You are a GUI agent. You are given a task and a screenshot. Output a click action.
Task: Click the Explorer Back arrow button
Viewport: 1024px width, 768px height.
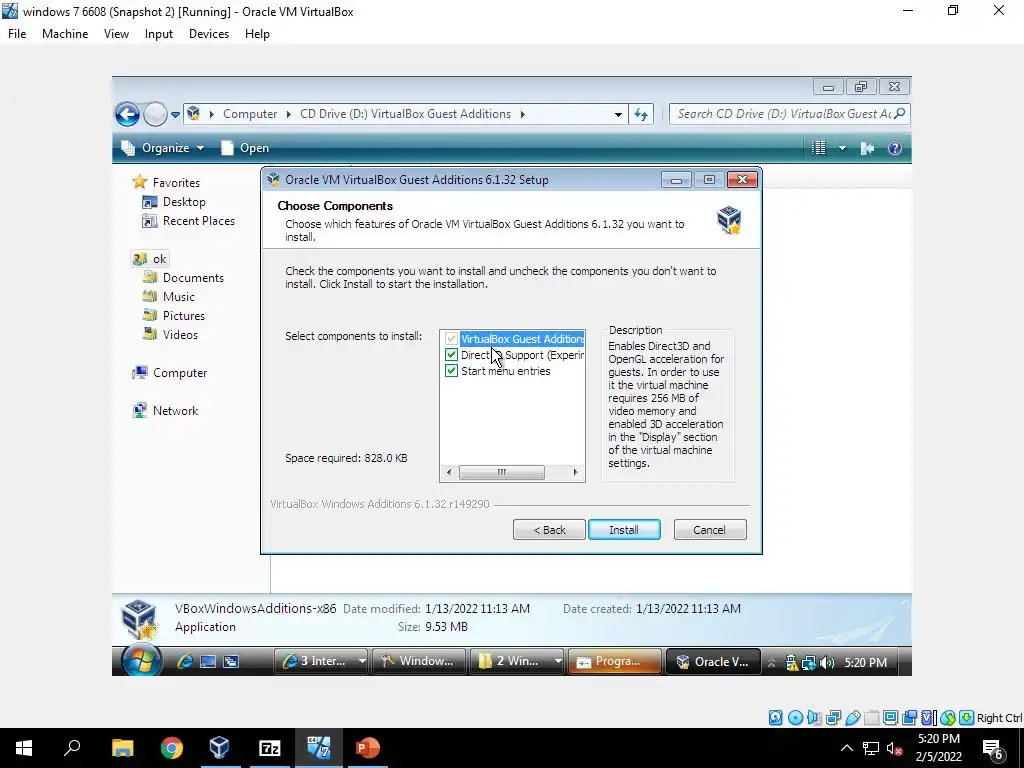[127, 114]
